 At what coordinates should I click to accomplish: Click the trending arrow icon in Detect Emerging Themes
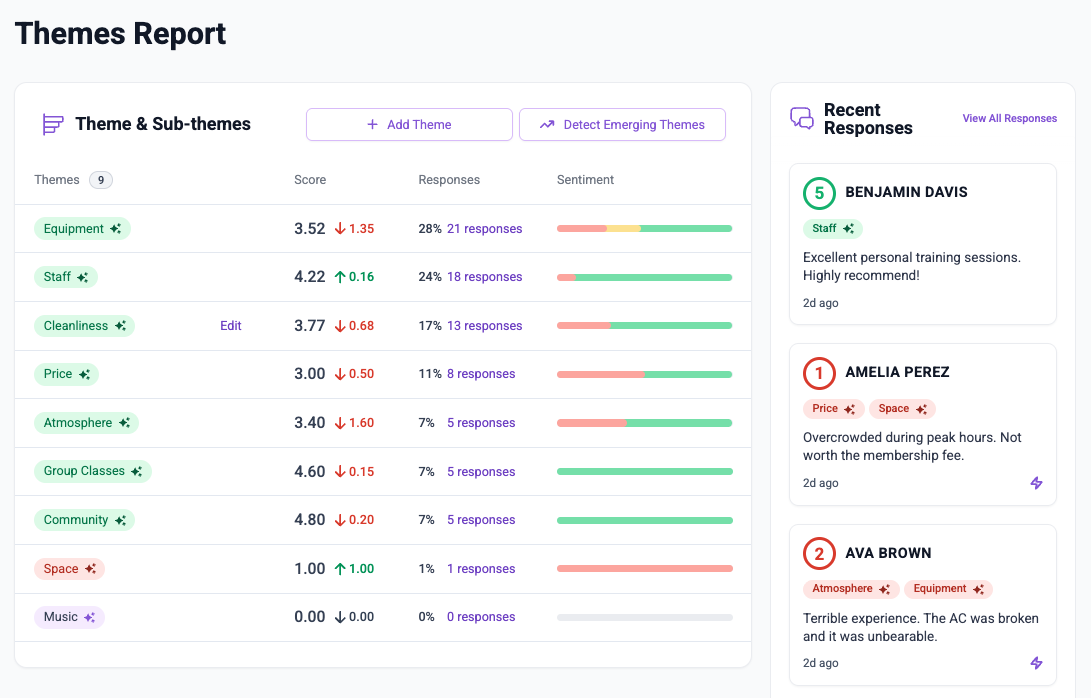point(548,125)
